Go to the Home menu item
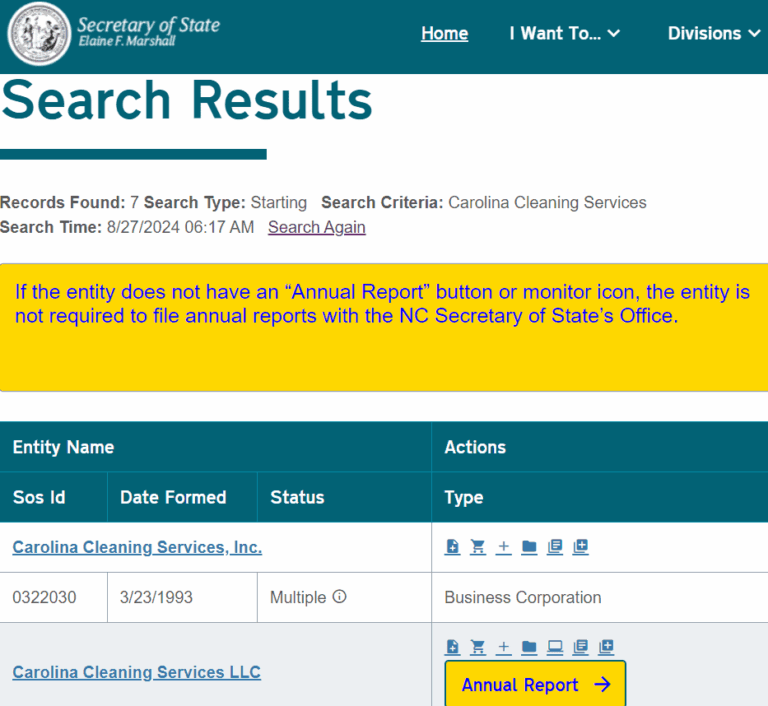Screen dimensions: 768x706 click(444, 34)
